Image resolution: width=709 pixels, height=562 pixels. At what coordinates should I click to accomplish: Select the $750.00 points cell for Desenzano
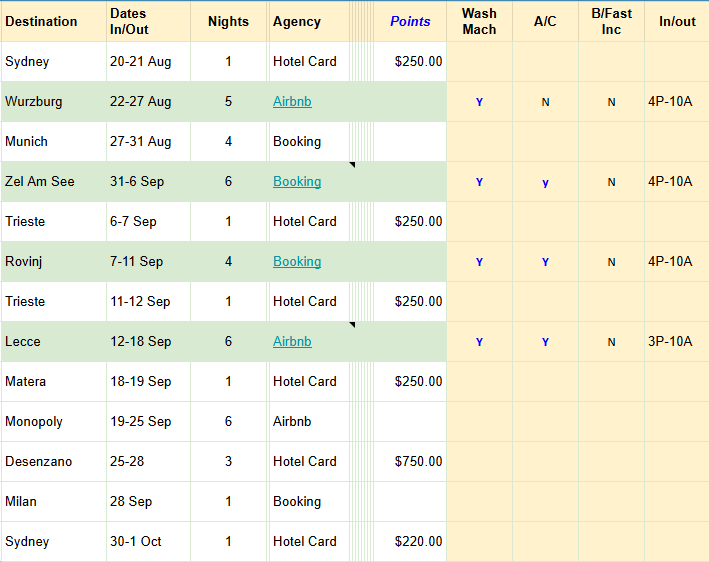click(x=410, y=461)
